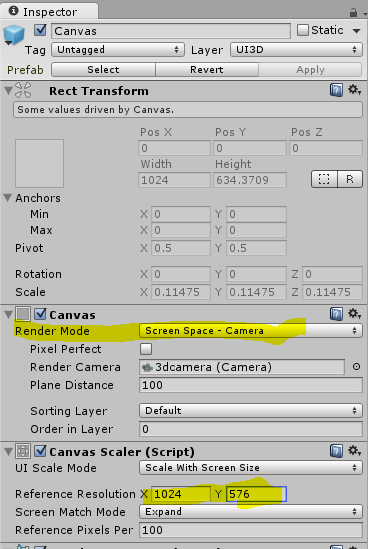Open the UI Scale Mode dropdown
This screenshot has height=549, width=368.
pos(251,467)
